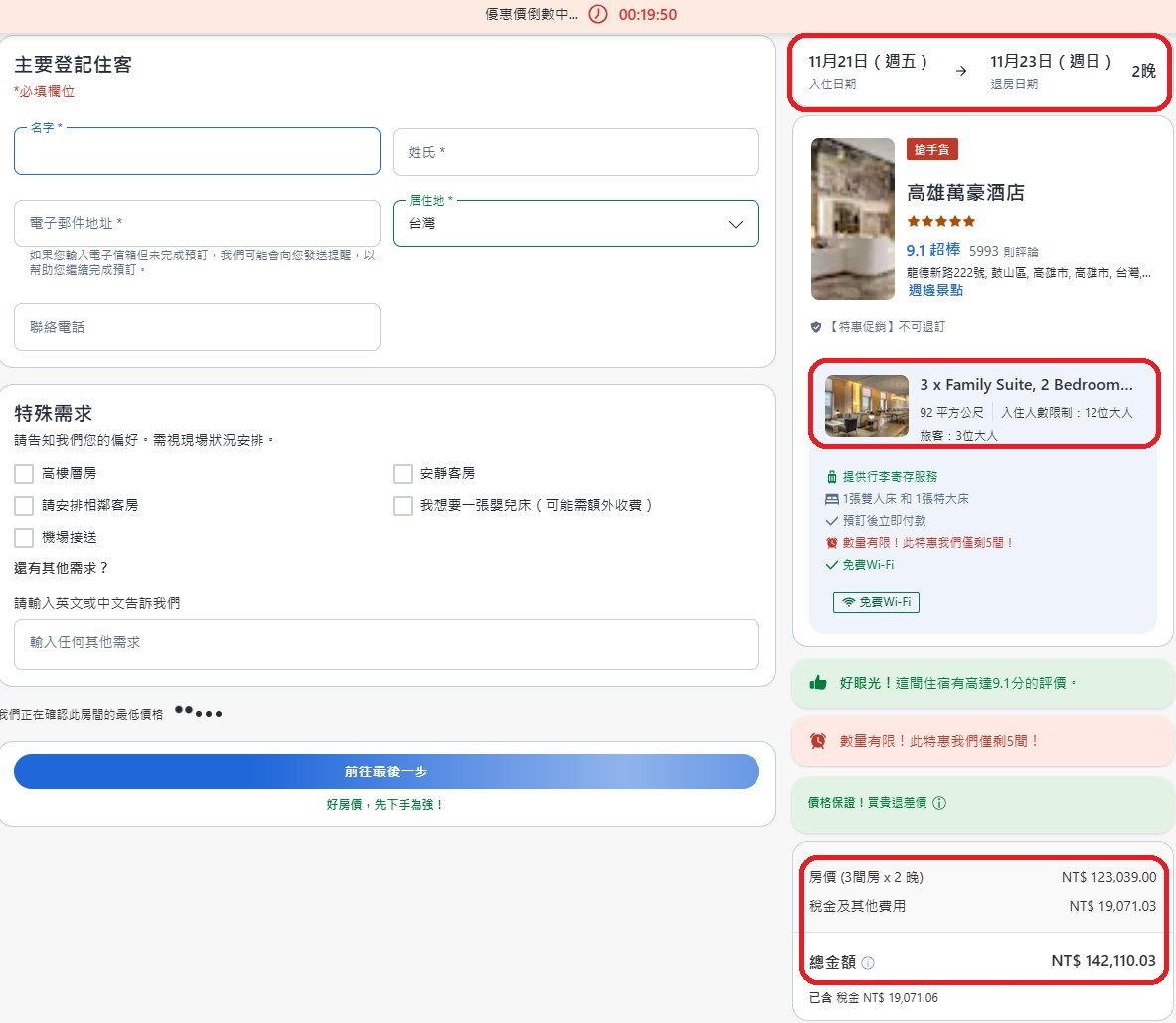Screen dimensions: 1176x1023
Task: Enable the 高樓層房 checkbox
Action: [x=24, y=473]
